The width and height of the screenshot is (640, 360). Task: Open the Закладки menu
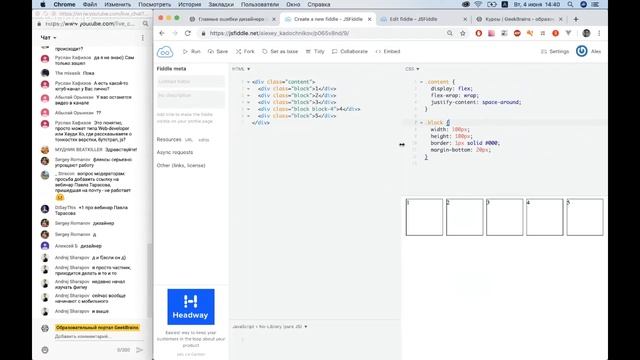pos(221,4)
